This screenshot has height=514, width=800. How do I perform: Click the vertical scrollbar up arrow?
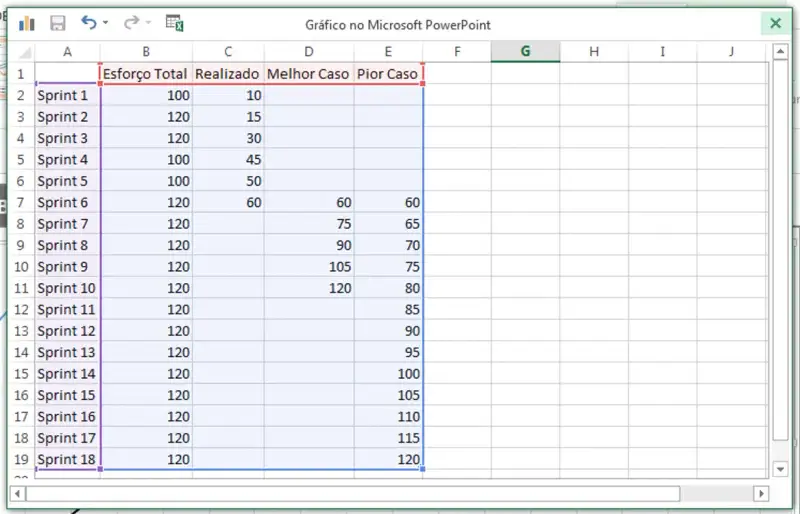pyautogui.click(x=780, y=52)
